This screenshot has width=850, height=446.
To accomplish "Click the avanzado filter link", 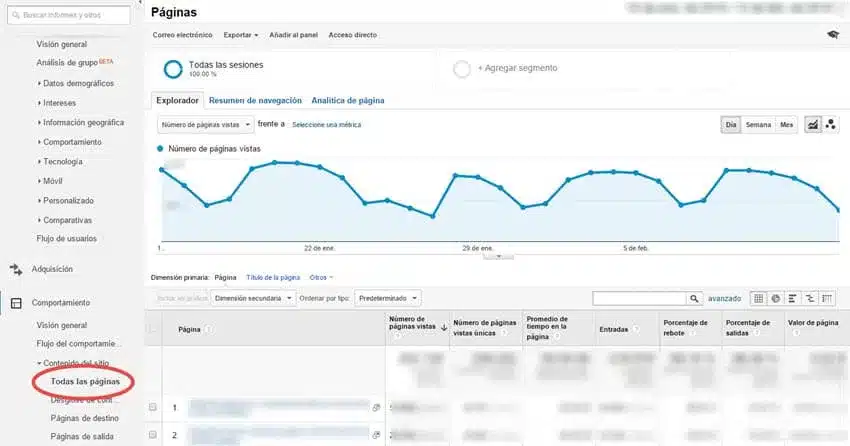I will pyautogui.click(x=724, y=299).
